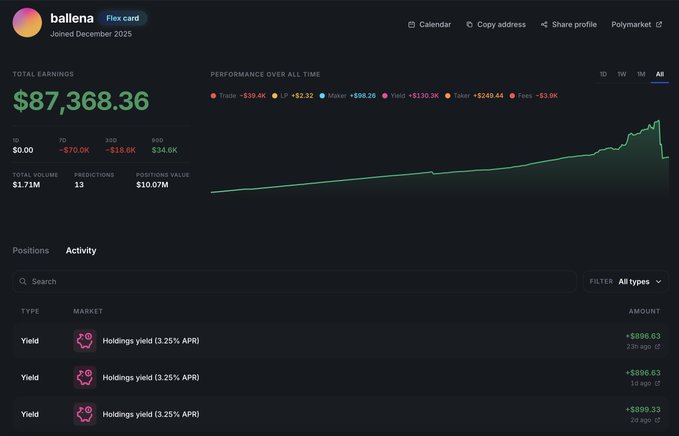Viewport: 679px width, 436px height.
Task: Toggle the Trade series red dot
Action: [213, 96]
